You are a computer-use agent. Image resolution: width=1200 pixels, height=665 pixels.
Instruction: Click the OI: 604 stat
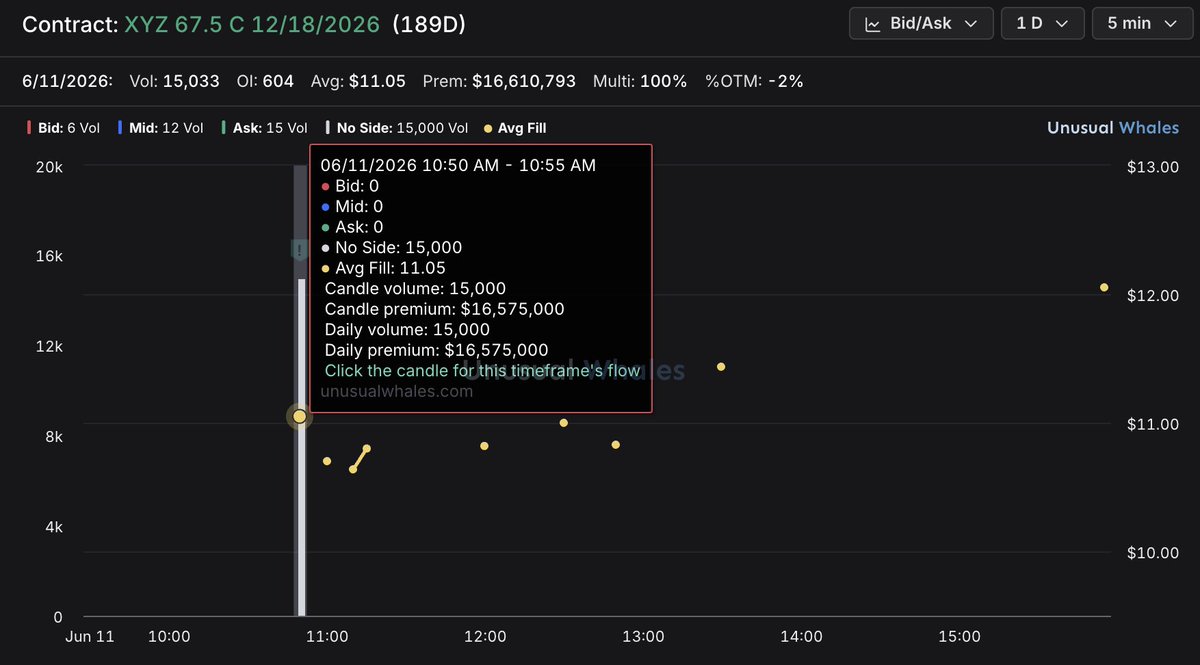point(264,81)
